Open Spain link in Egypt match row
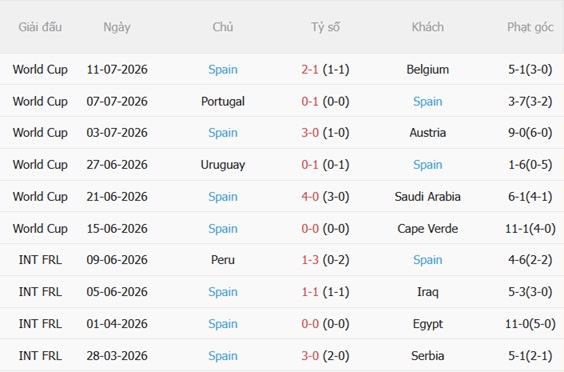This screenshot has width=564, height=372. point(223,324)
